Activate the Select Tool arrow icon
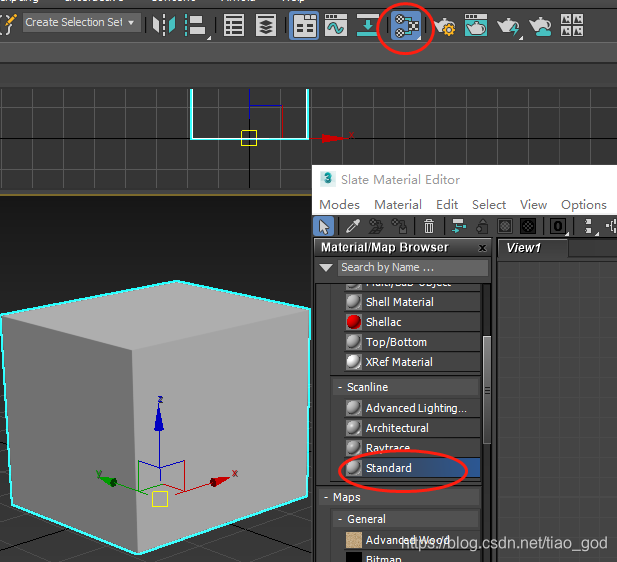This screenshot has height=562, width=617. point(324,227)
